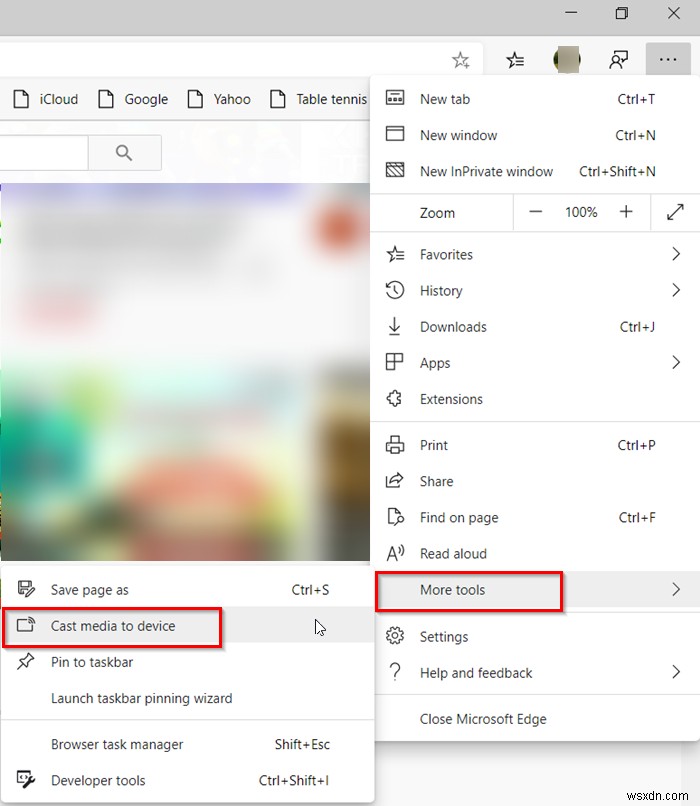Image resolution: width=700 pixels, height=806 pixels.
Task: Click the Read aloud icon
Action: coord(395,554)
